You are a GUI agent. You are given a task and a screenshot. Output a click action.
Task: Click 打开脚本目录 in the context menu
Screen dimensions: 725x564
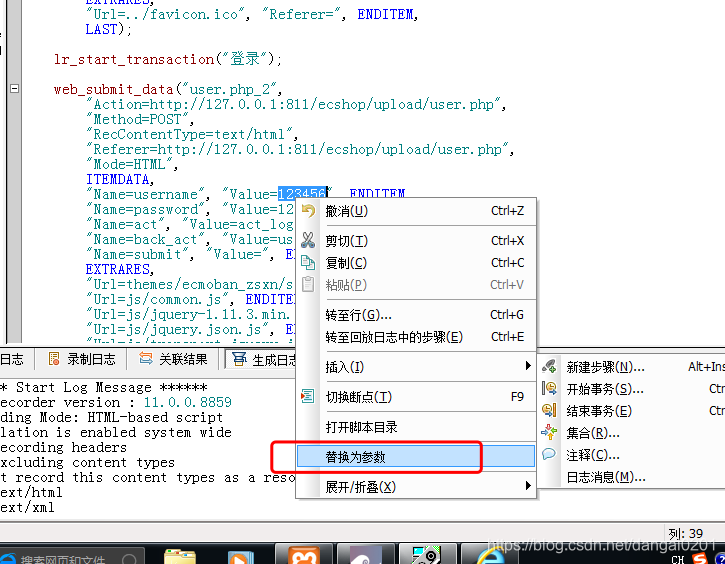click(x=416, y=427)
